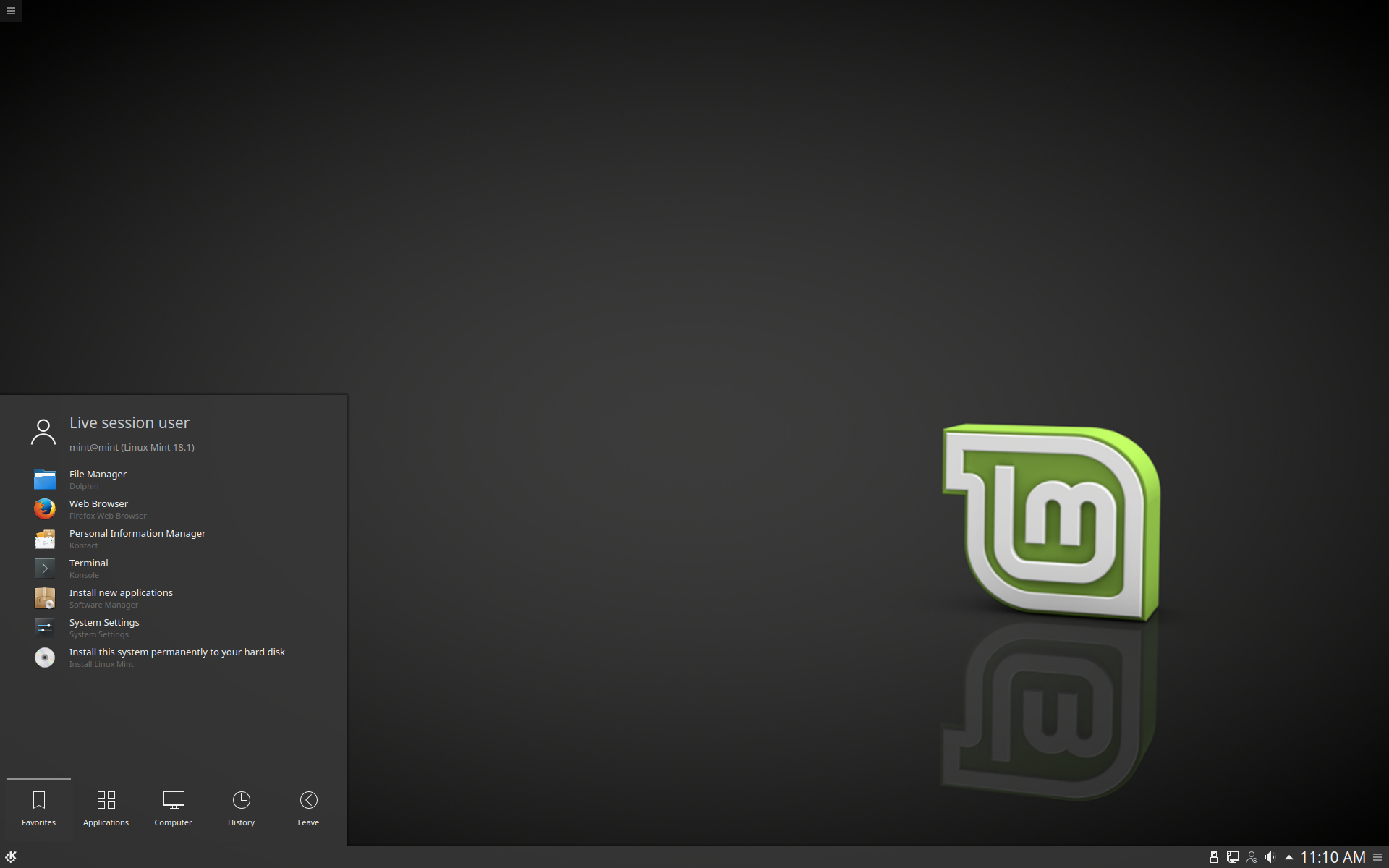
Task: Select History section in start menu
Action: tap(240, 807)
